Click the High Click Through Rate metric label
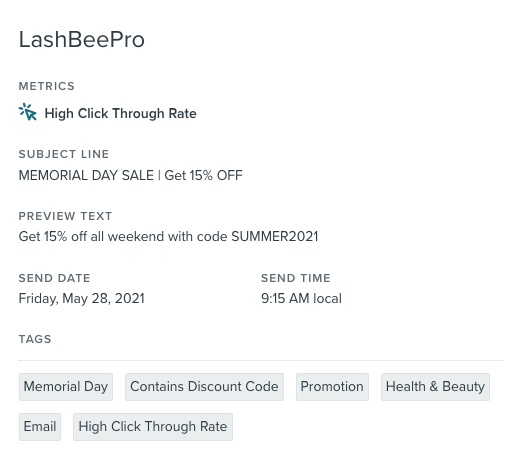The width and height of the screenshot is (524, 457). [121, 114]
